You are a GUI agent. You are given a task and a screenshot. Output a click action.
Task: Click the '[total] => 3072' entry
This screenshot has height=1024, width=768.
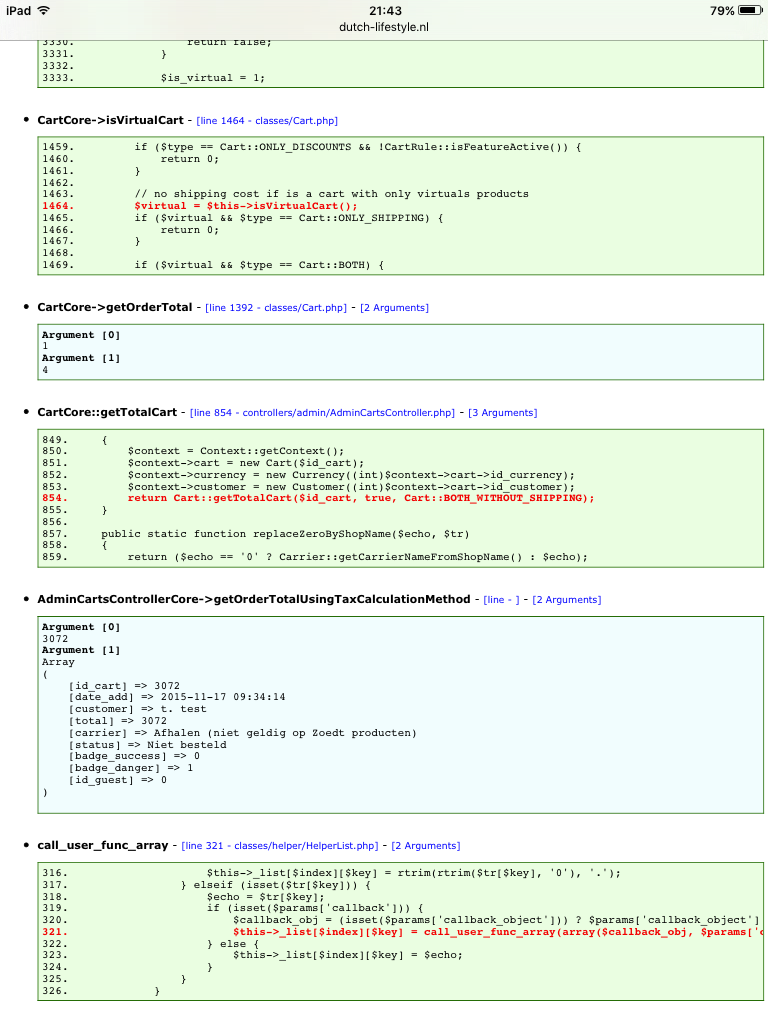pos(118,721)
